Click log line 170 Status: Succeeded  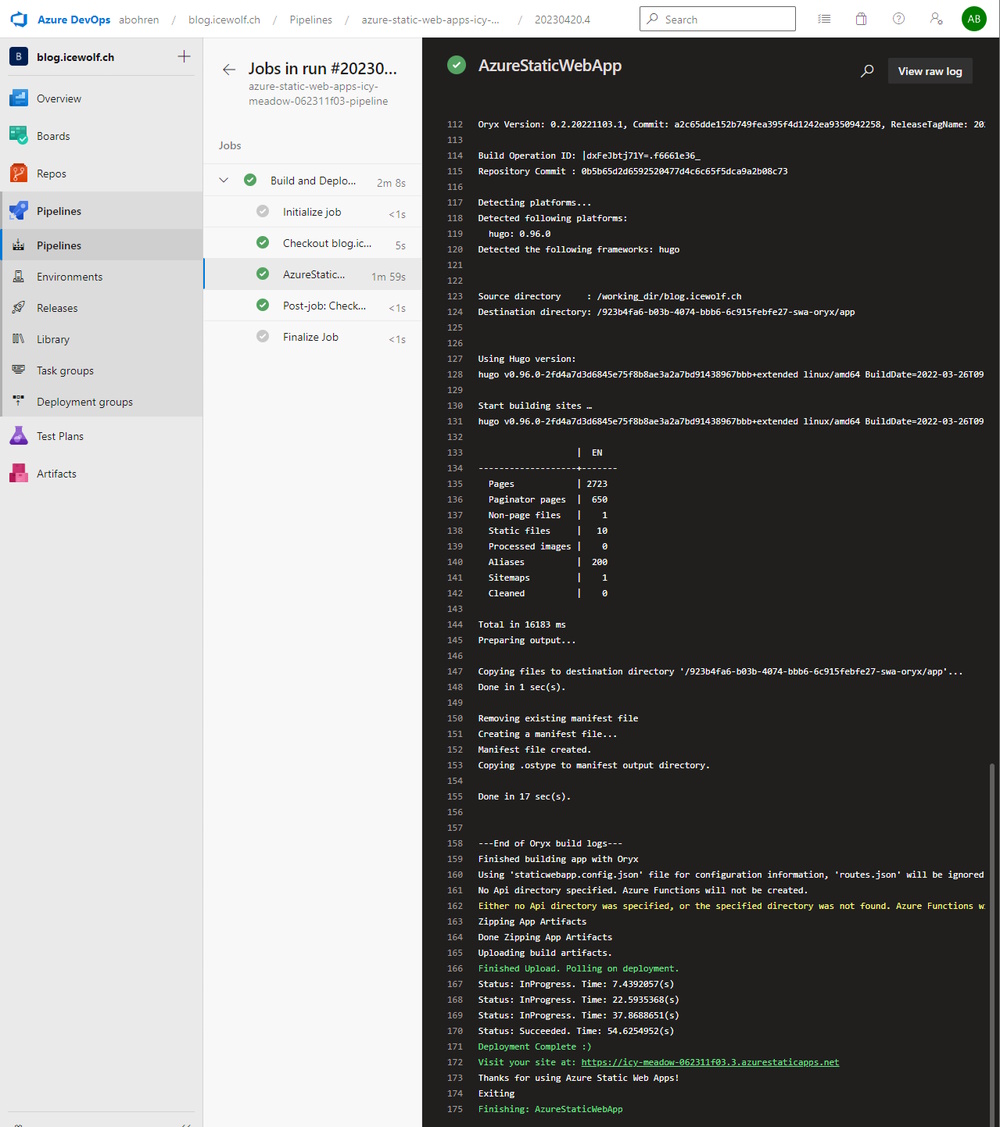(x=576, y=1031)
